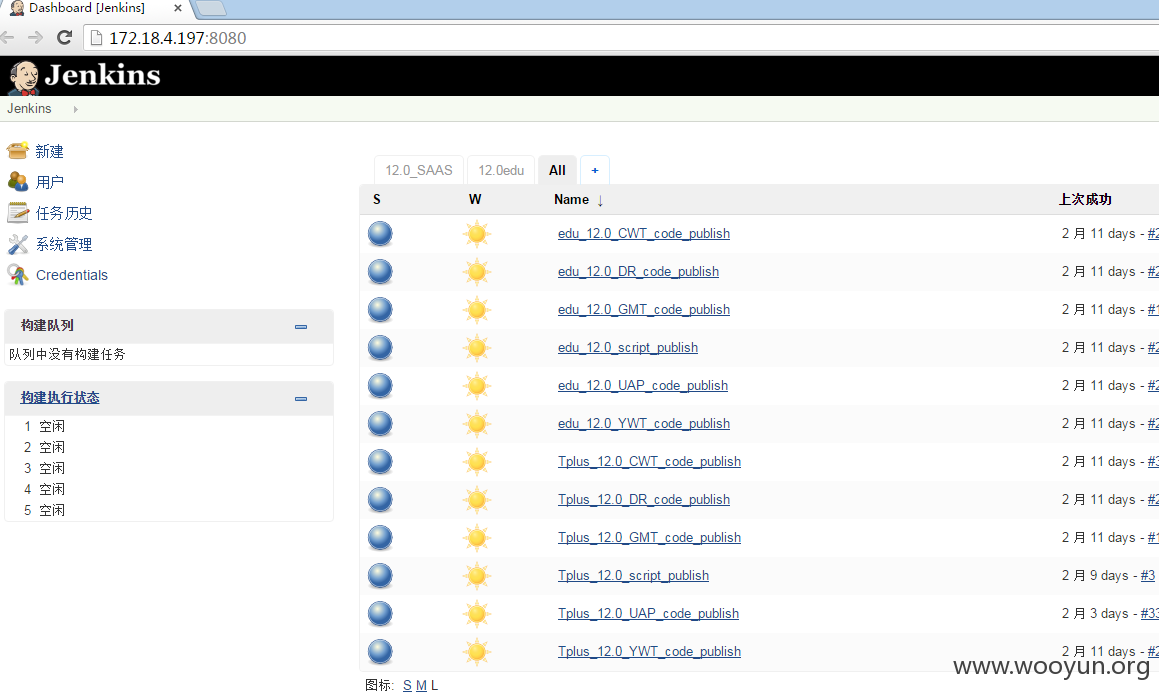Screen dimensions: 1159x695
Task: Click sunny weather icon for edu_12.0_DR_code_publish
Action: (477, 271)
